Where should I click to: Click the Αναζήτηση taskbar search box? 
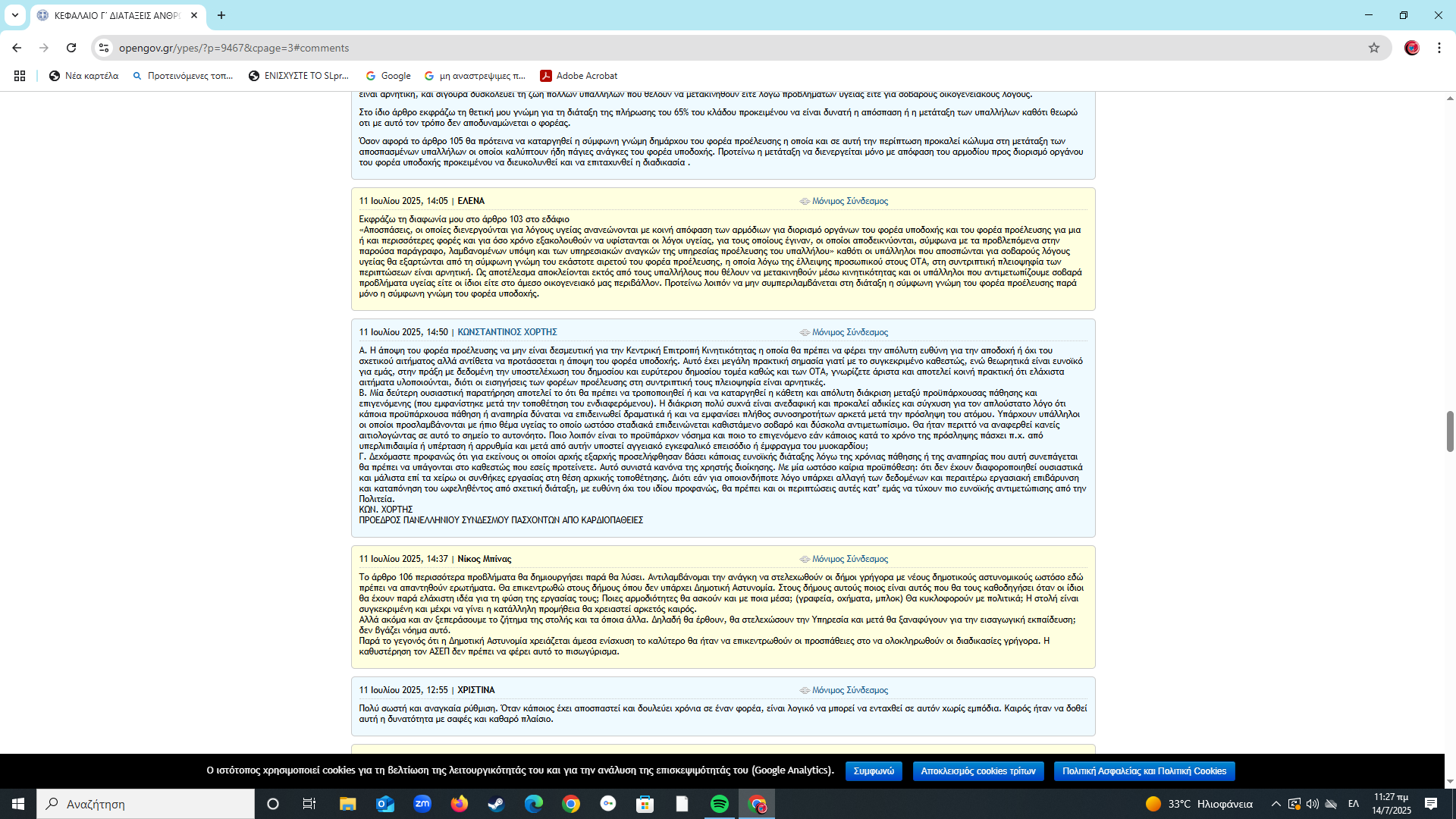(146, 804)
